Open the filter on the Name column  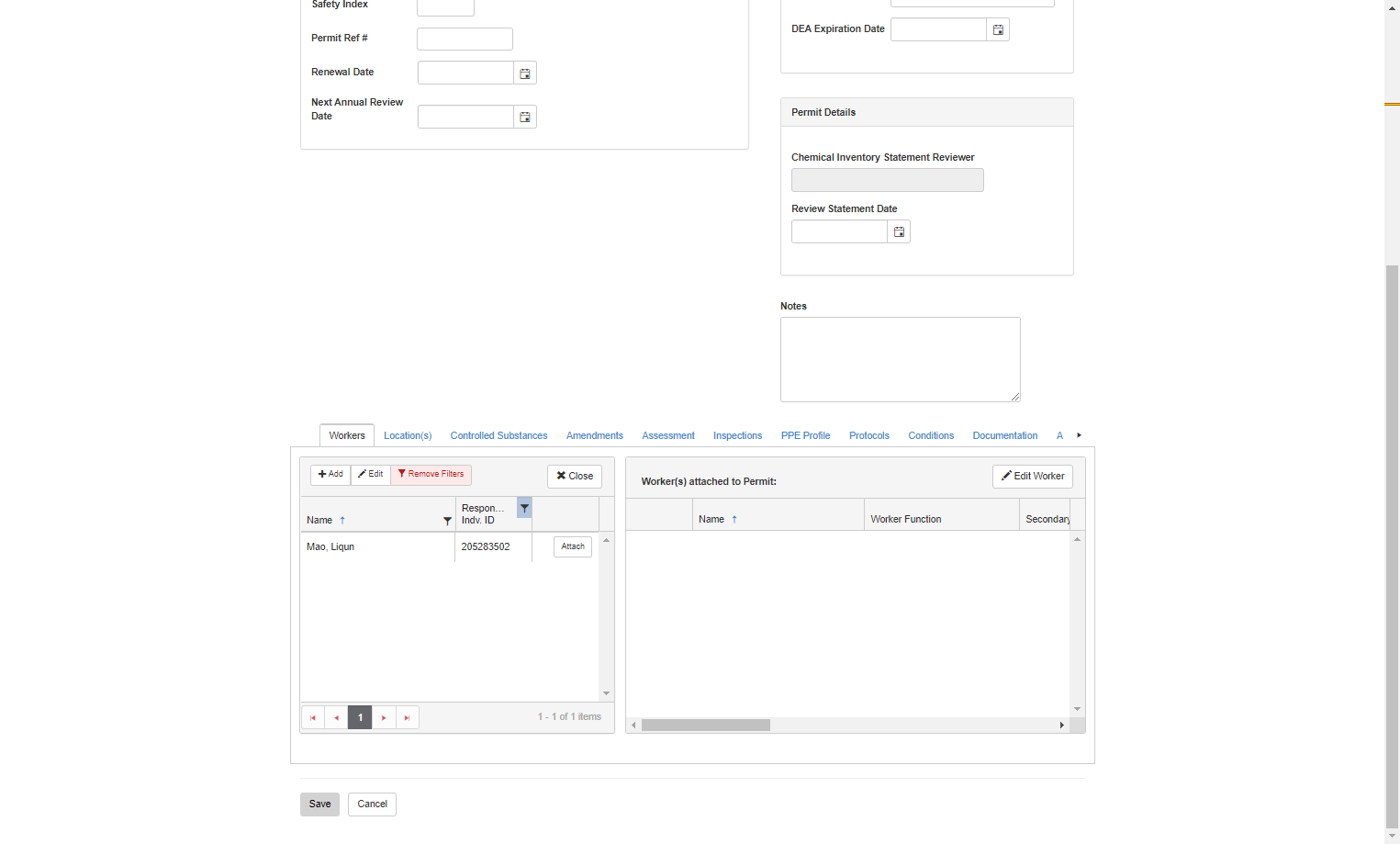point(447,521)
